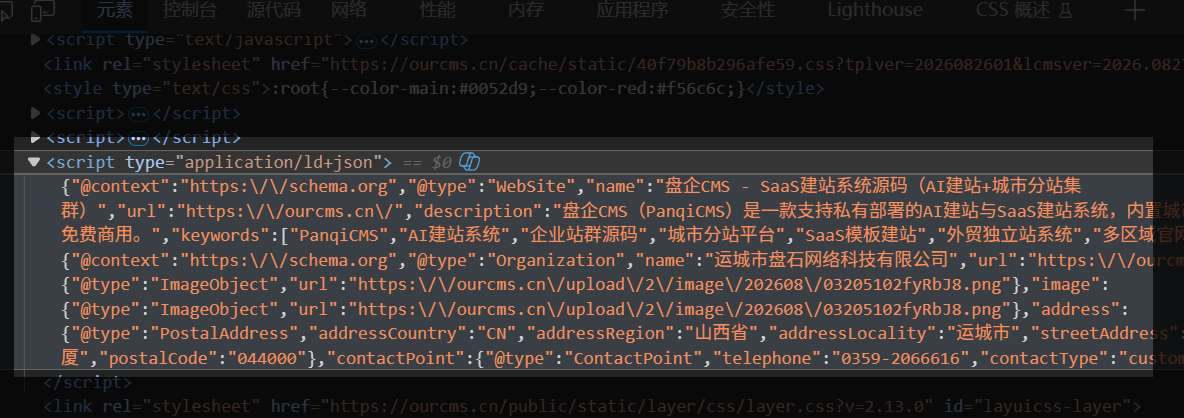Click the == $0 marker text
Image resolution: width=1184 pixels, height=418 pixels.
click(x=427, y=162)
